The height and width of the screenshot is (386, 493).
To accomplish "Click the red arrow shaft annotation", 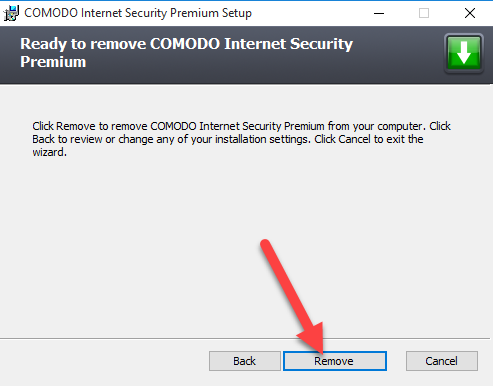I will (287, 287).
